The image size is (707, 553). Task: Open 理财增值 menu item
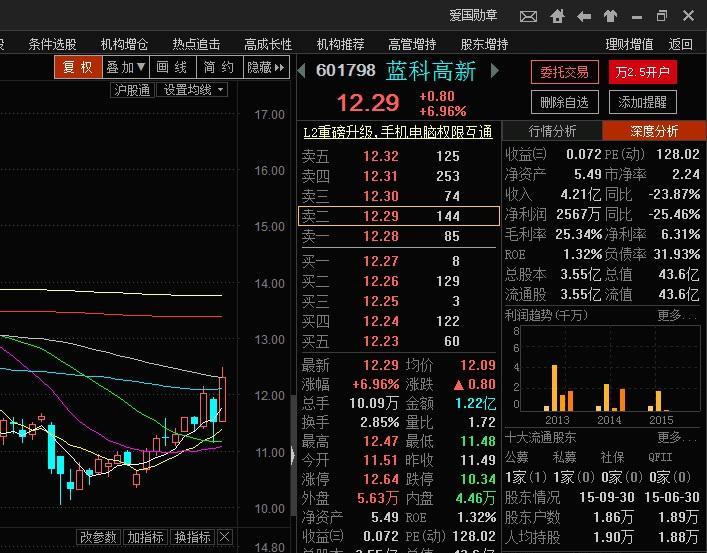(629, 44)
